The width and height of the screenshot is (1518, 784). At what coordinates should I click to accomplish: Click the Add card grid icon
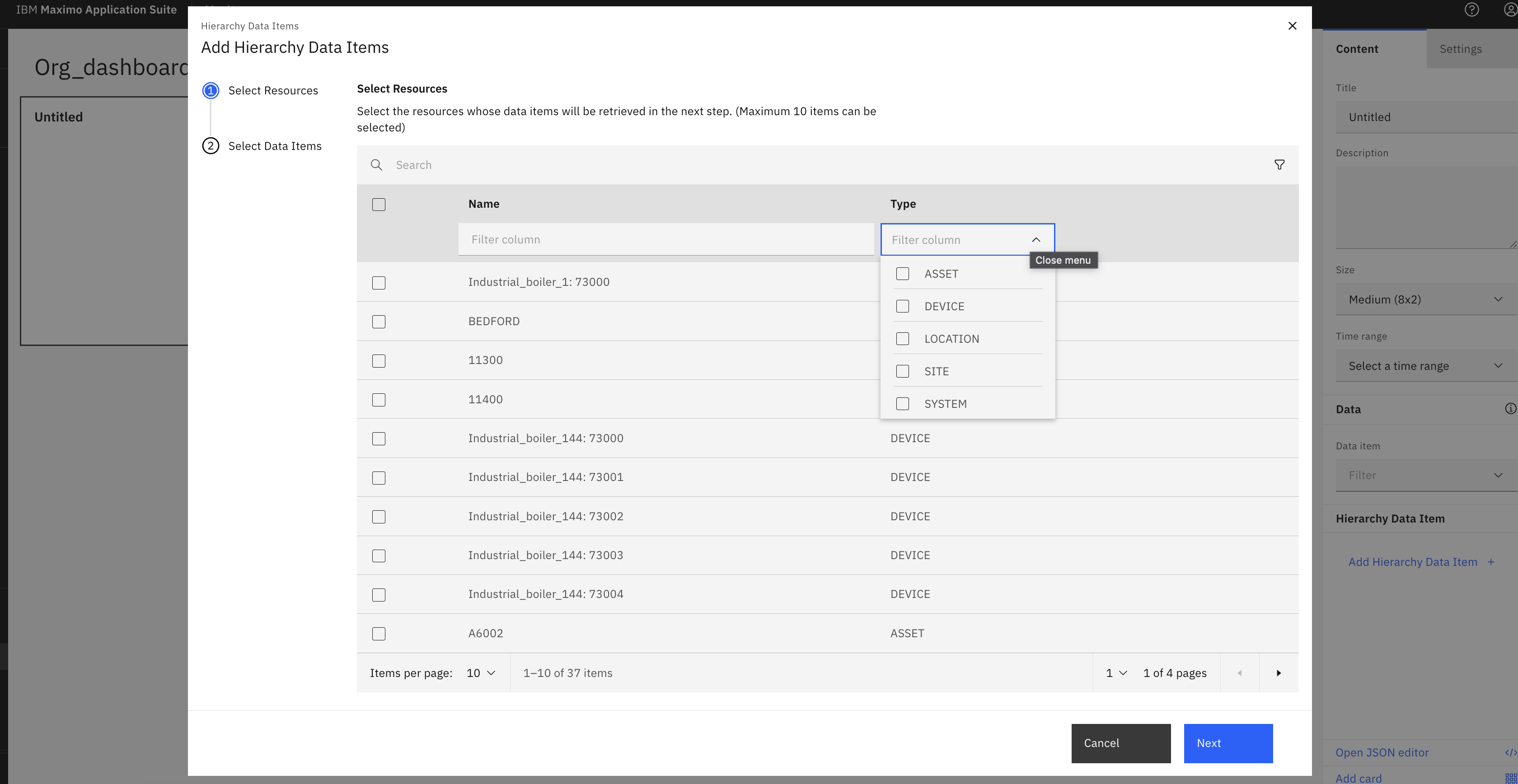coord(1511,779)
